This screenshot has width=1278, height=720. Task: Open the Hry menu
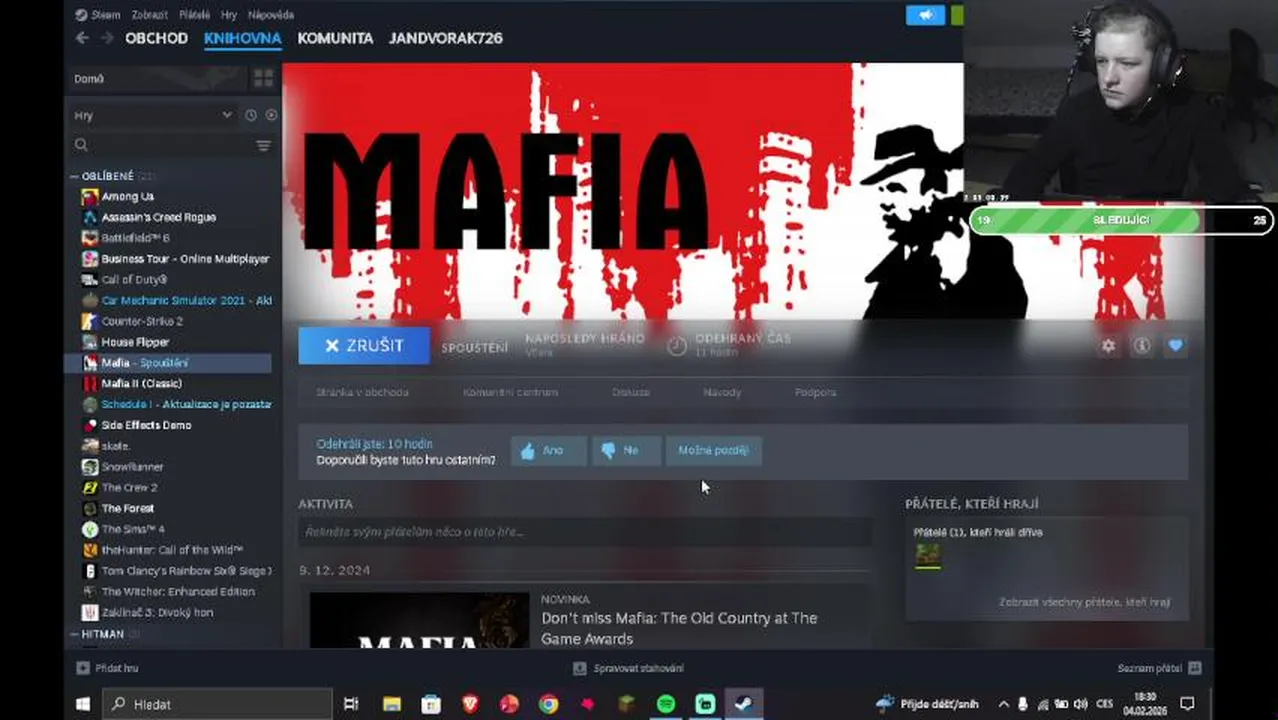click(229, 15)
